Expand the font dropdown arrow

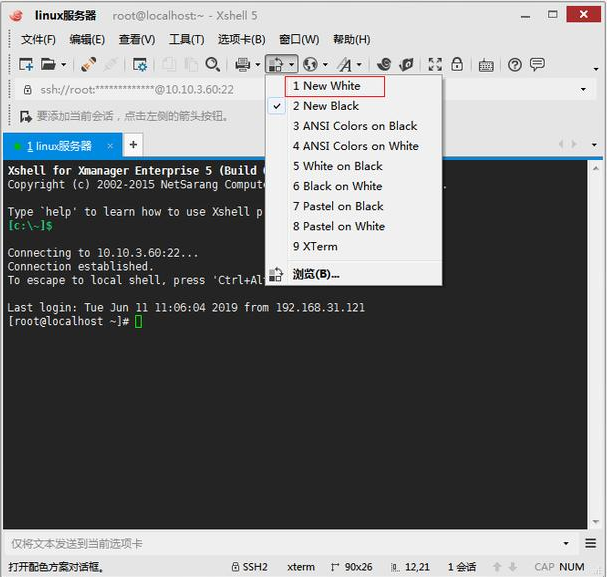coord(359,65)
